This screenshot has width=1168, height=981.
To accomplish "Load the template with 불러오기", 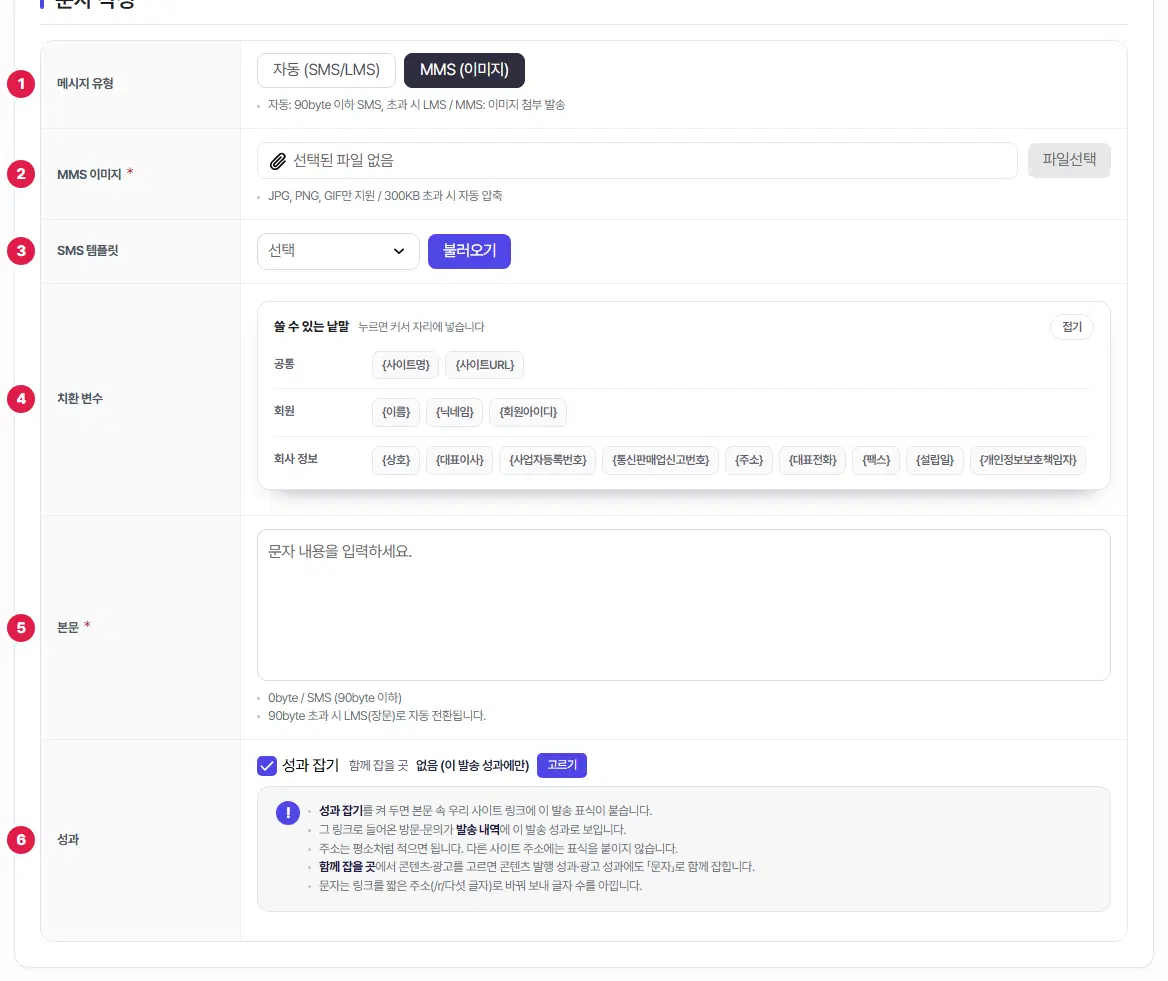I will [469, 251].
